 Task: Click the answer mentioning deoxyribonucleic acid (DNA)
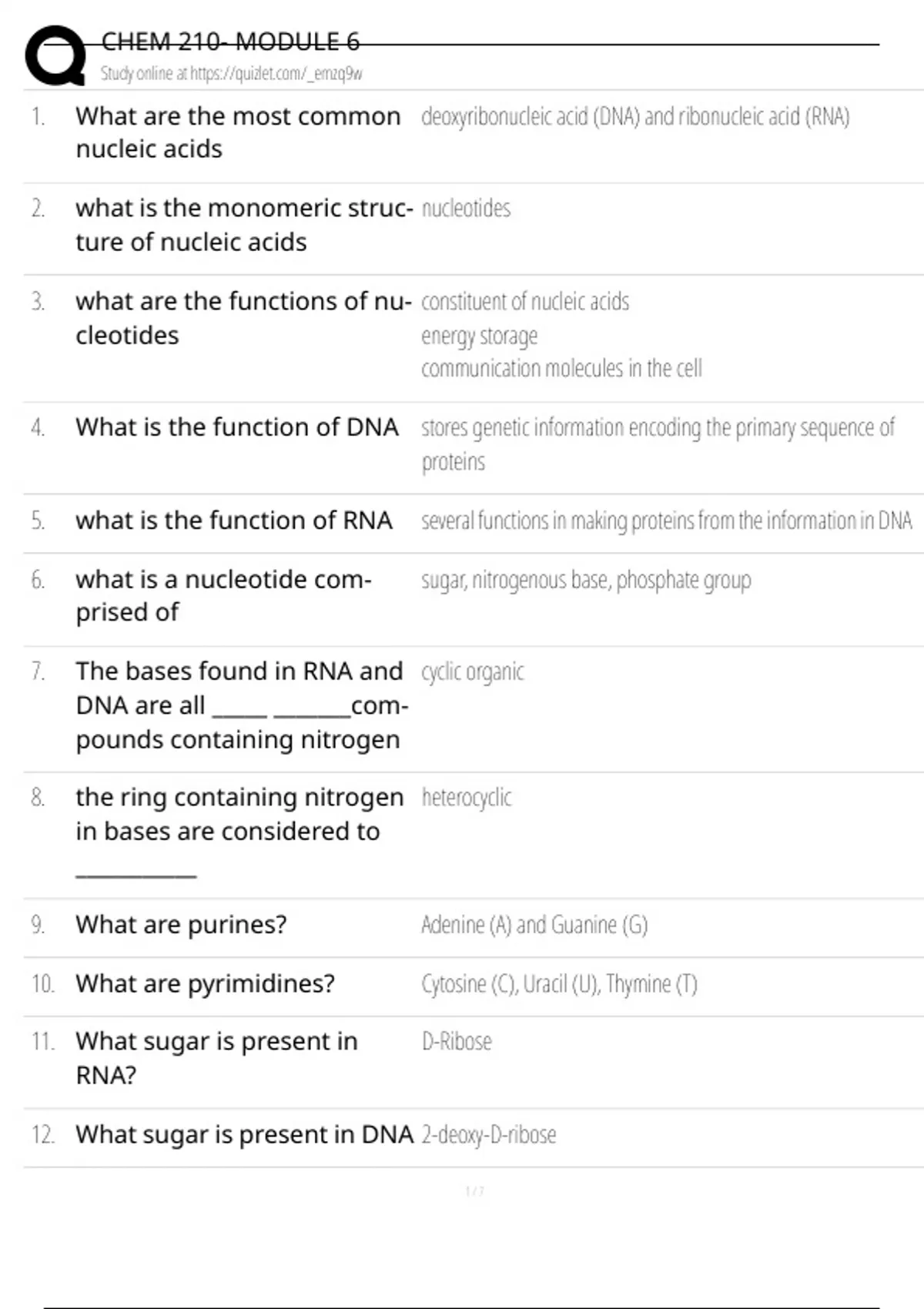(x=635, y=117)
